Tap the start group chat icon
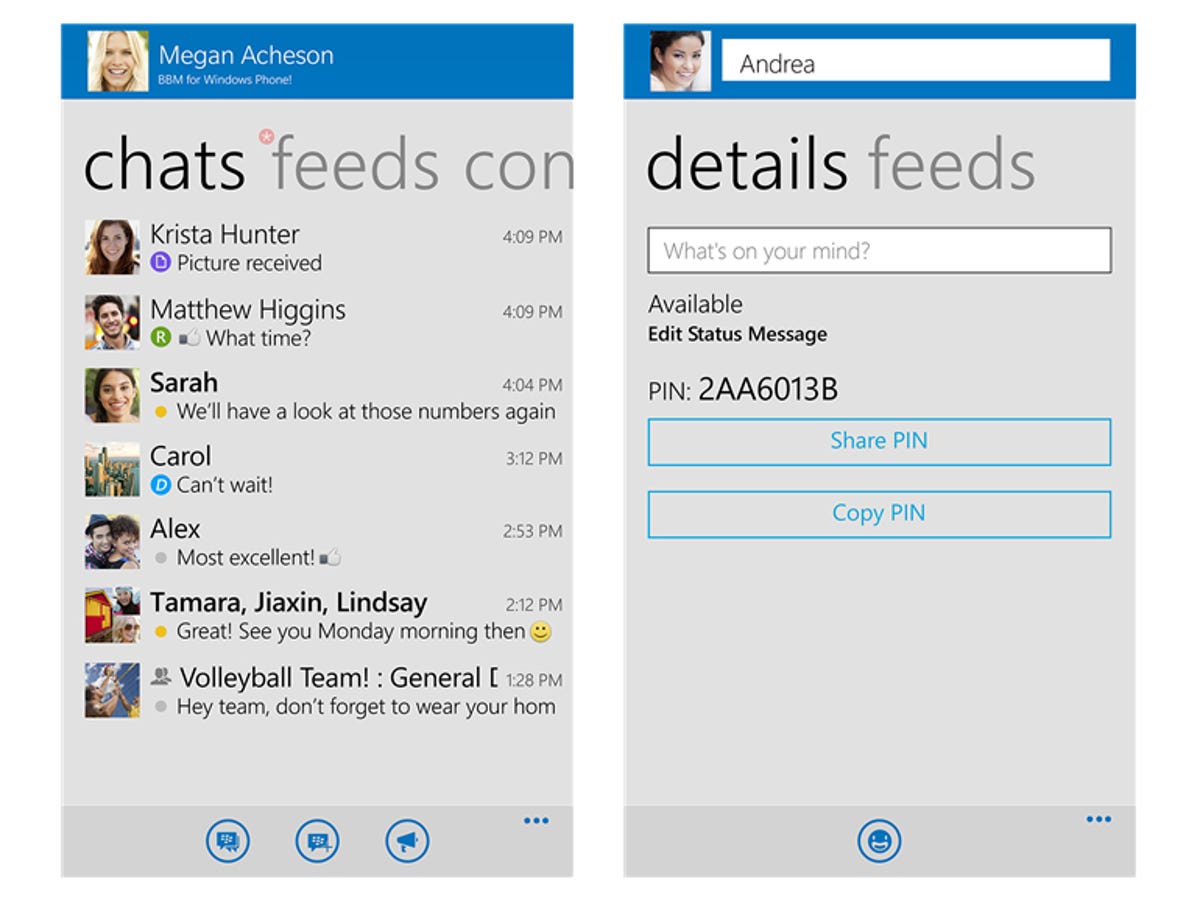The height and width of the screenshot is (901, 1200). click(x=317, y=842)
